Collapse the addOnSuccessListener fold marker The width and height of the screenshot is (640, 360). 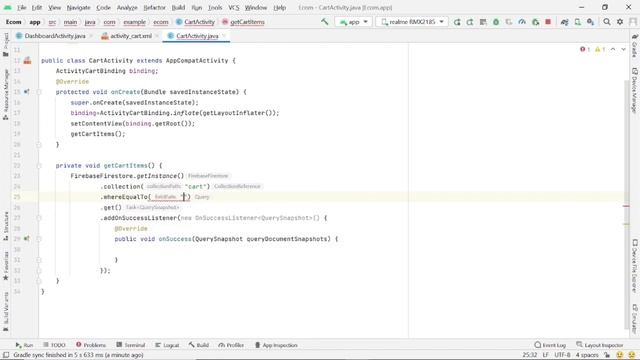[39, 218]
